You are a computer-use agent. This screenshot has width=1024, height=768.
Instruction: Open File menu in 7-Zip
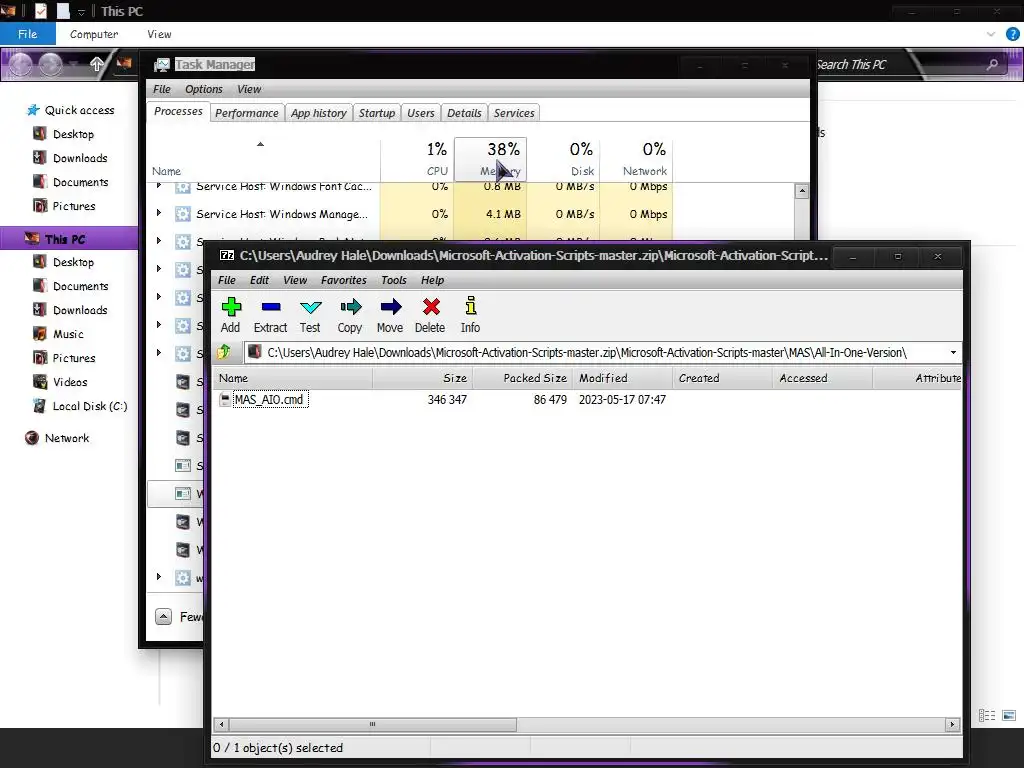(227, 280)
